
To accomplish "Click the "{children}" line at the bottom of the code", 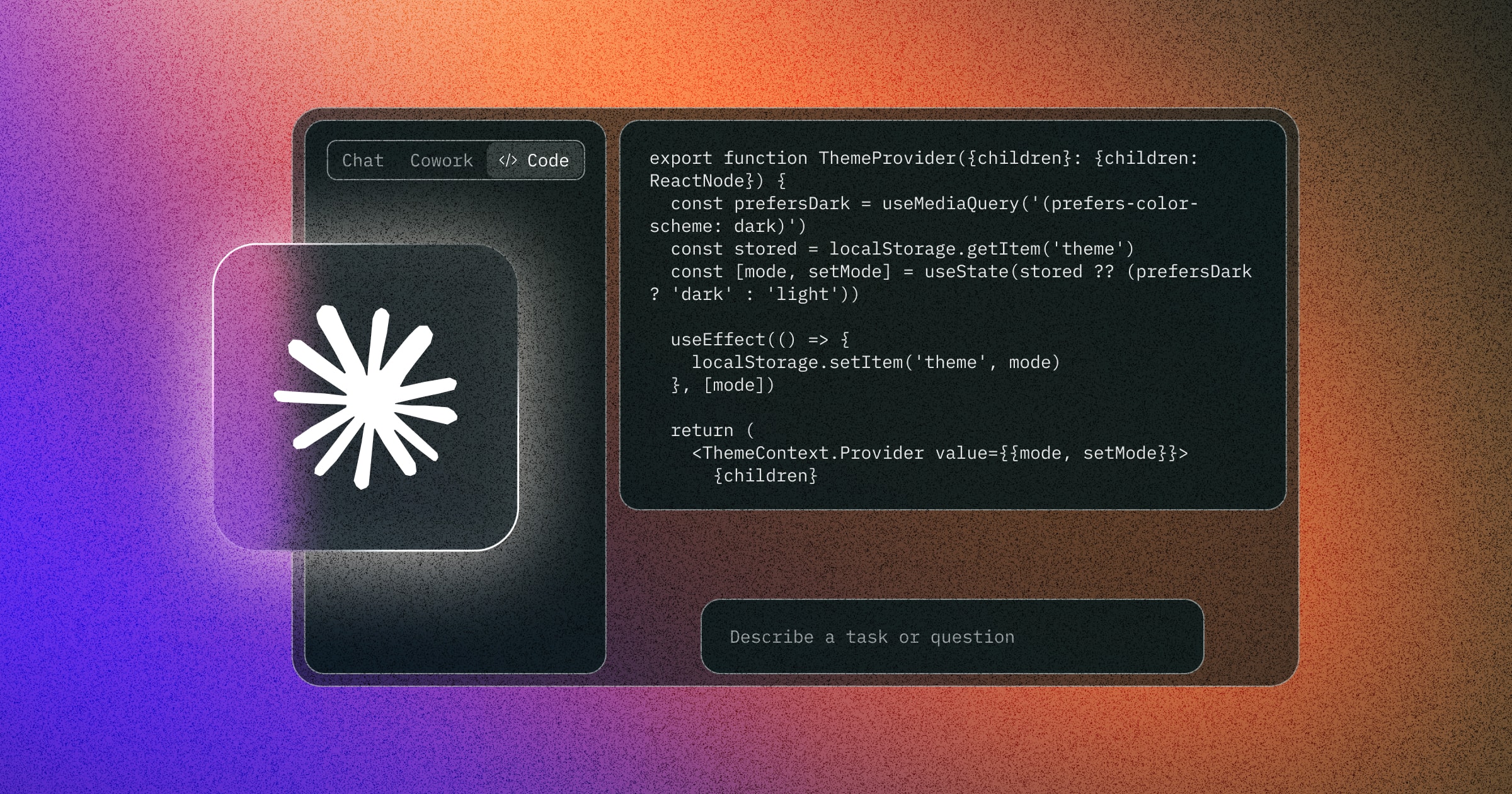I will [765, 476].
